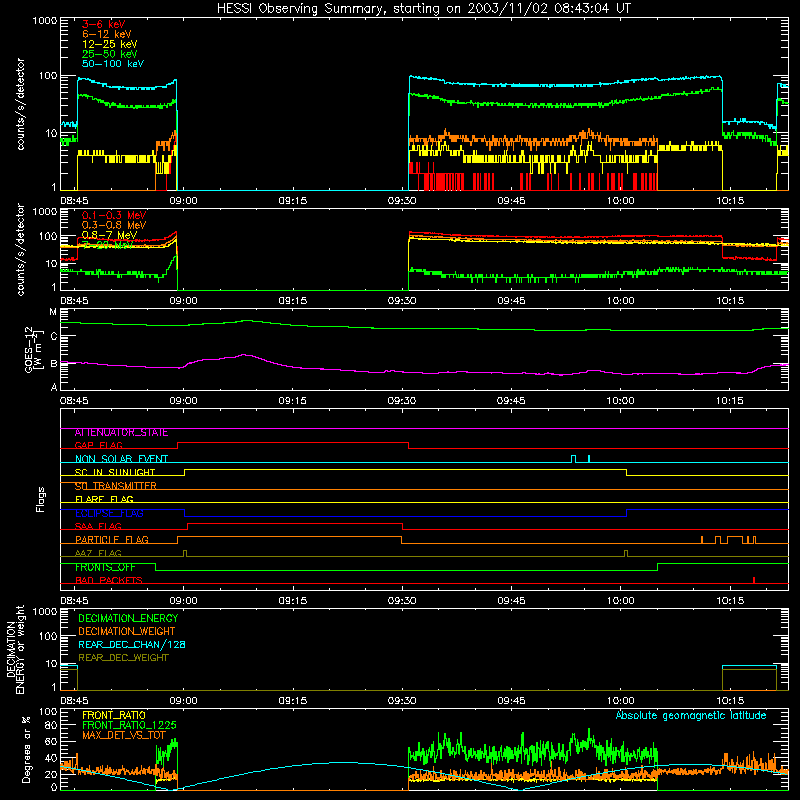
Task: Click the MAX_DET_VS_TOT legend label
Action: (x=124, y=735)
